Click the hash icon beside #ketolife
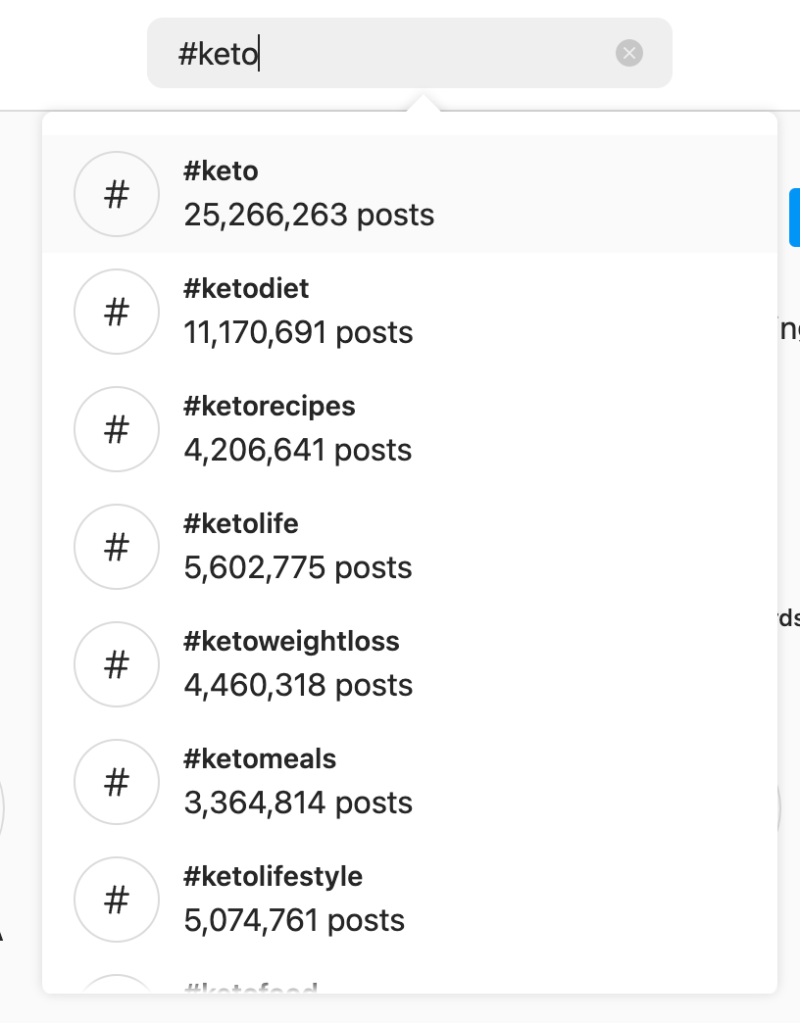 116,547
